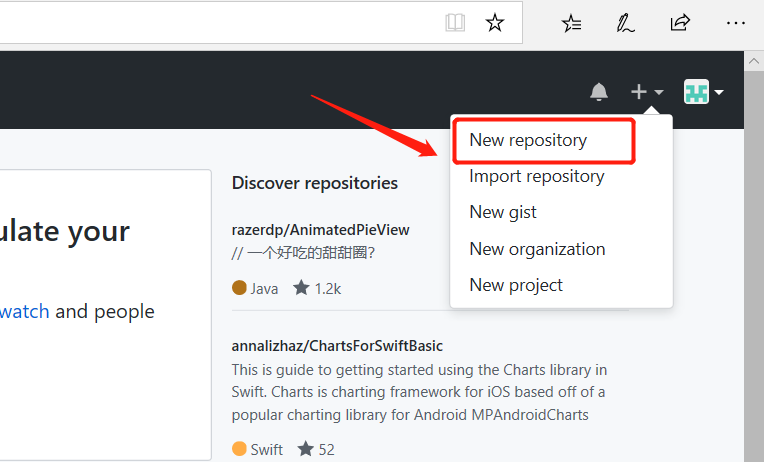This screenshot has height=462, width=764.
Task: Select New gist menu item
Action: (x=502, y=212)
